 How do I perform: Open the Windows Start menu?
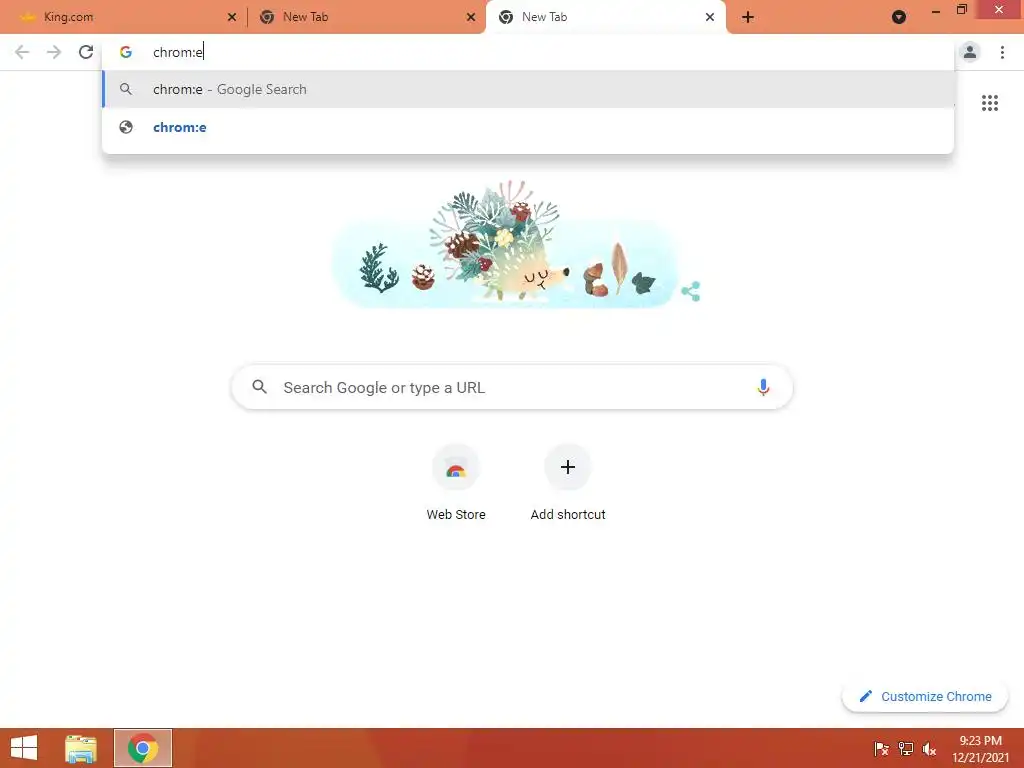pyautogui.click(x=24, y=748)
